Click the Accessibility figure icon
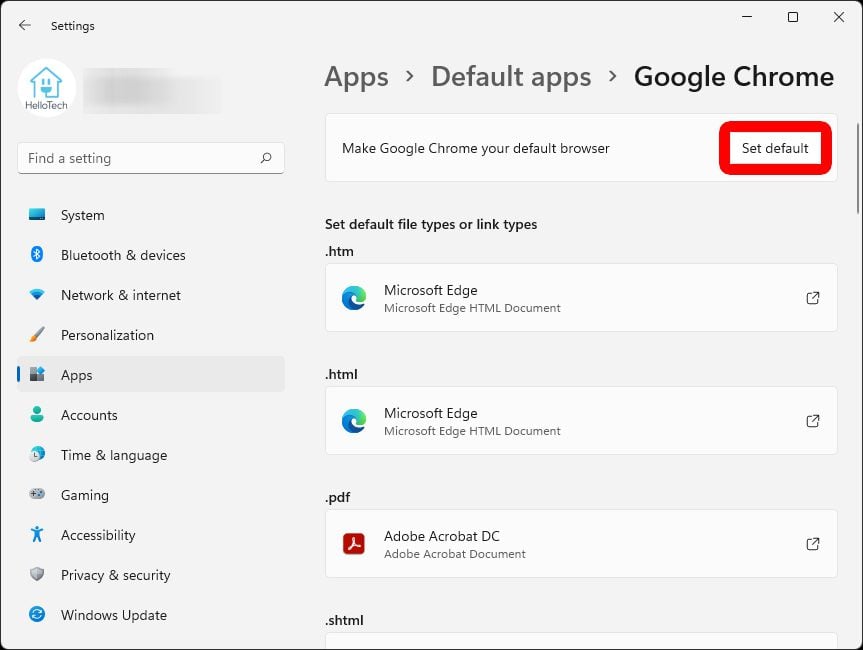The width and height of the screenshot is (863, 650). point(37,534)
